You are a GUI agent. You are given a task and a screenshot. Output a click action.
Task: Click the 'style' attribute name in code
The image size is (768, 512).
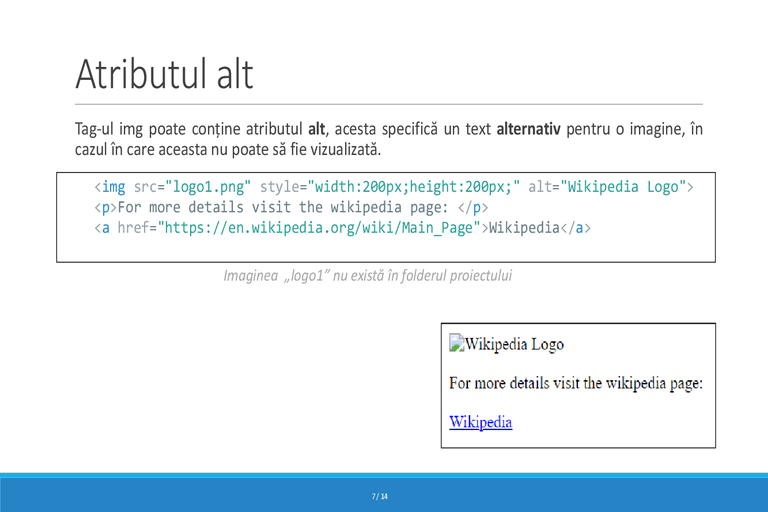pos(280,187)
